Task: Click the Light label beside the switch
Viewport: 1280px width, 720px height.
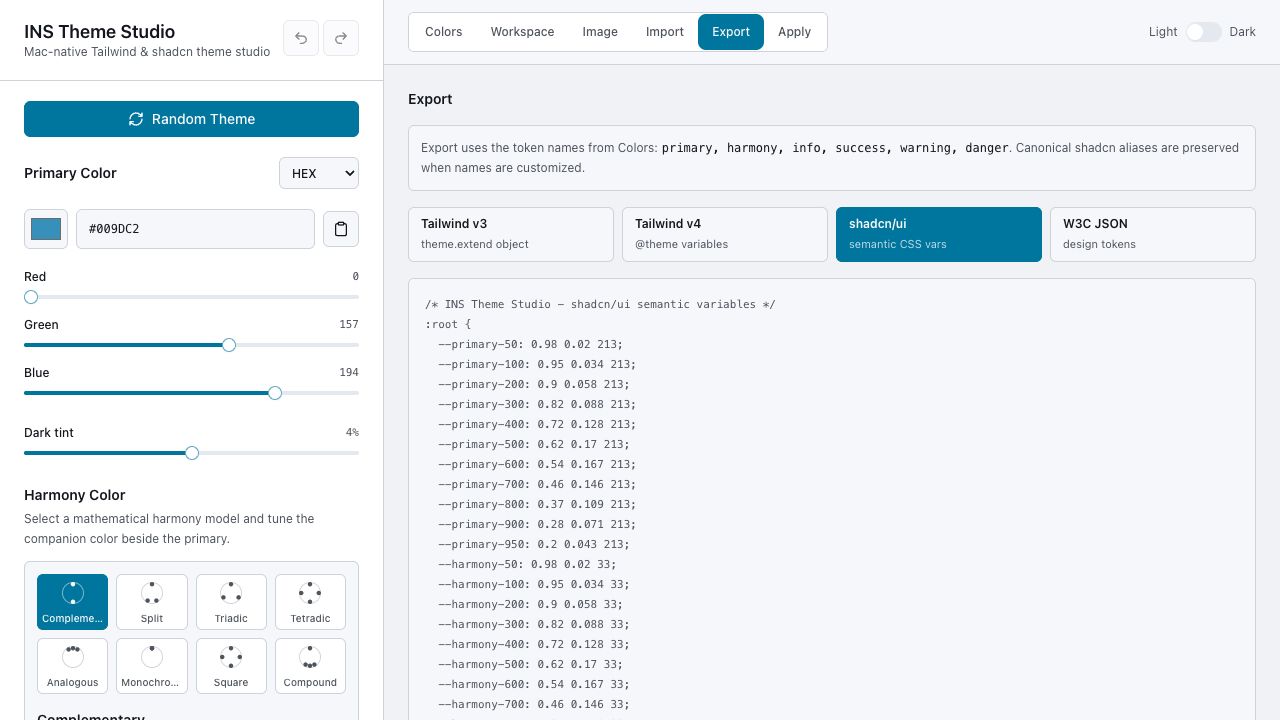Action: [1163, 32]
